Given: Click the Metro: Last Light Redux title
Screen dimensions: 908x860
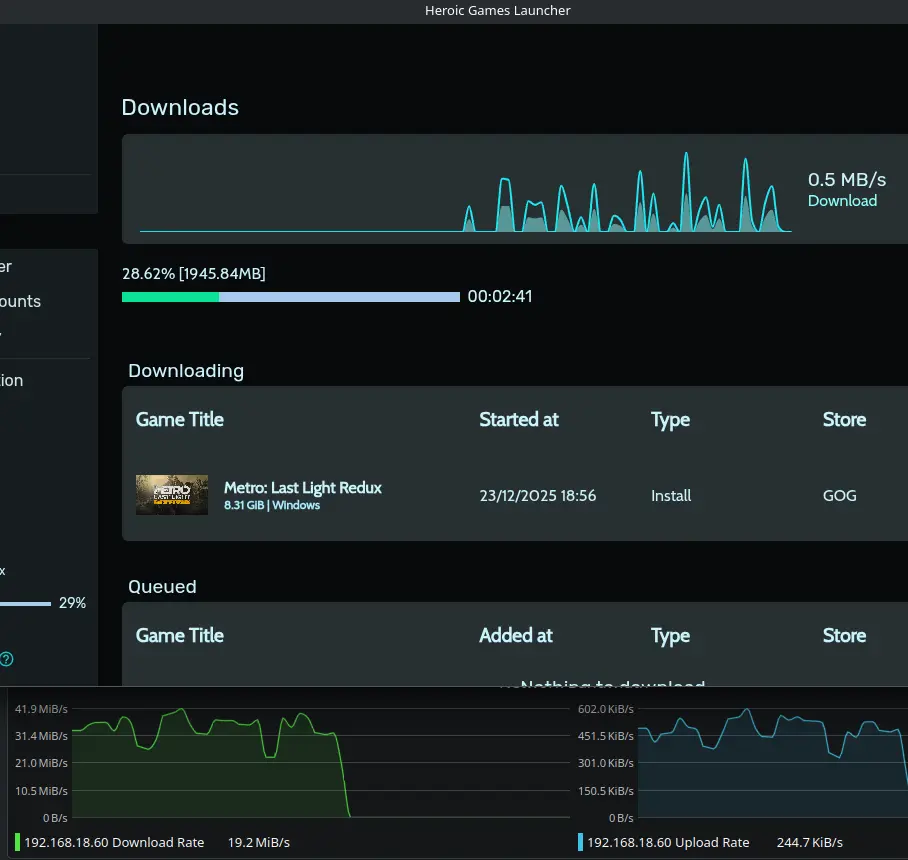Looking at the screenshot, I should pyautogui.click(x=302, y=488).
